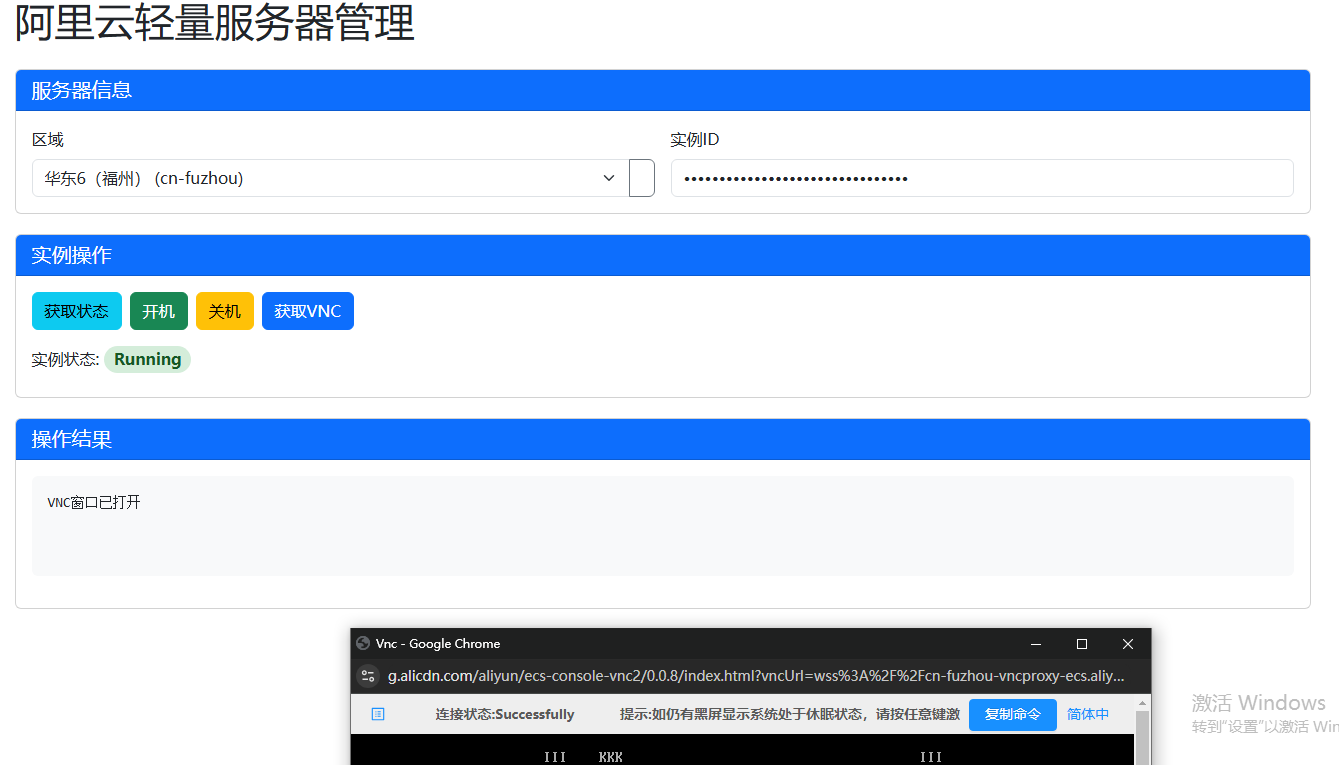Click the 实例ID label
This screenshot has height=765, width=1339.
click(x=695, y=139)
